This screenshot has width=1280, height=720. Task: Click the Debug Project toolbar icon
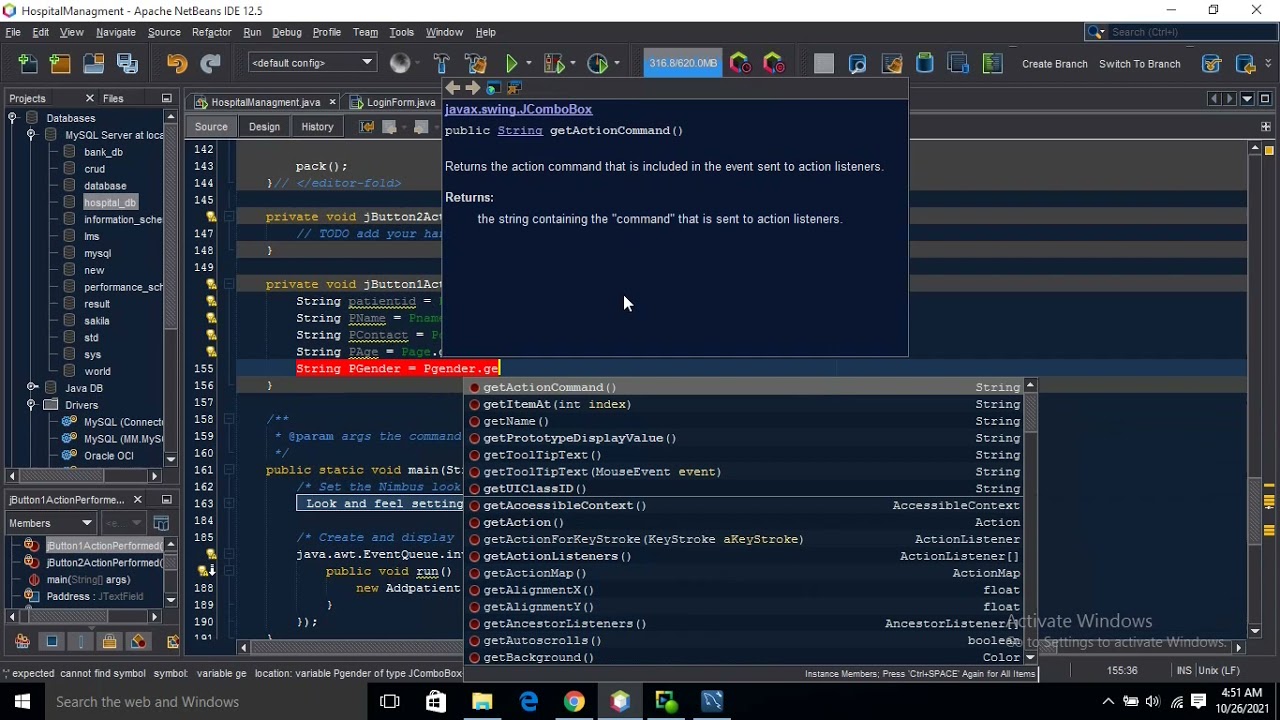tap(553, 64)
